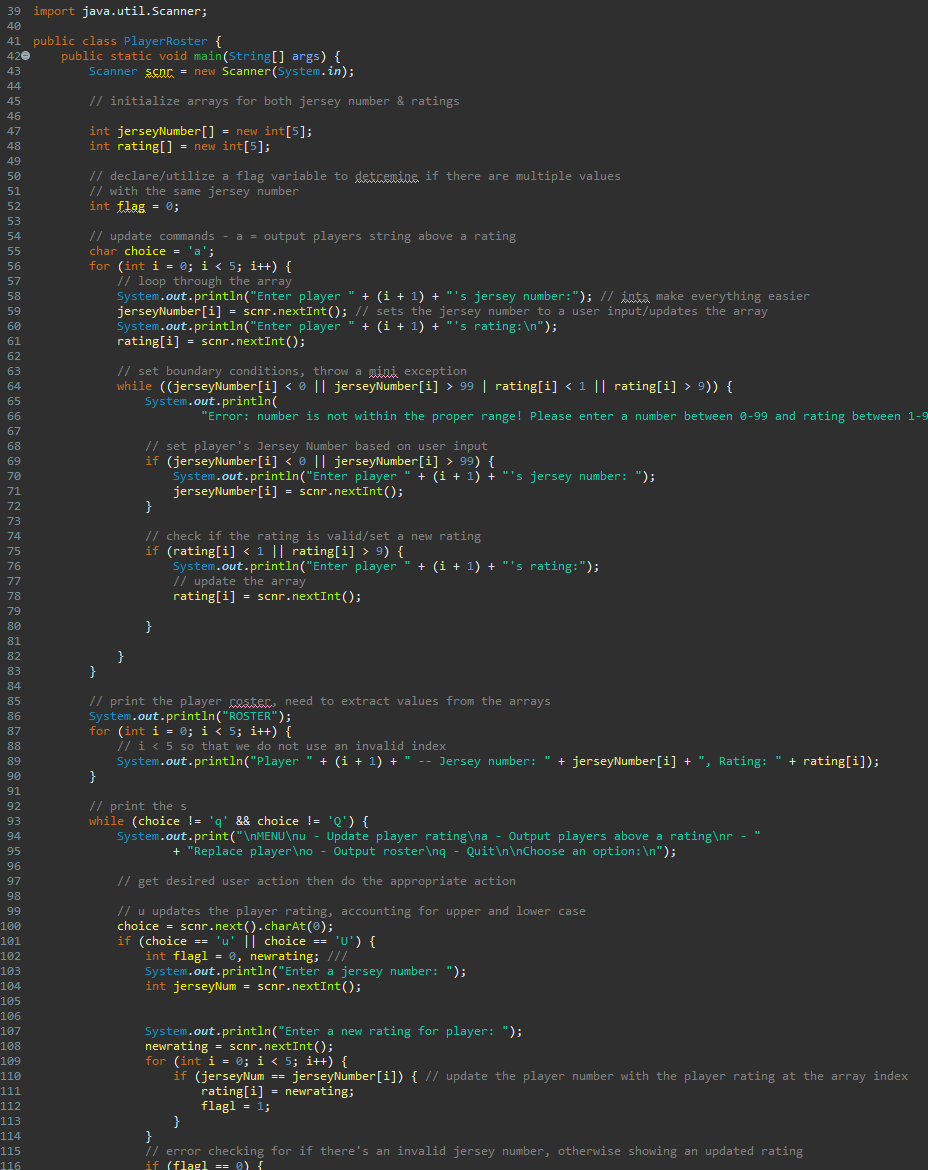Click the 'update commands' comment on line 54
Viewport: 928px width, 1170px height.
pos(302,237)
